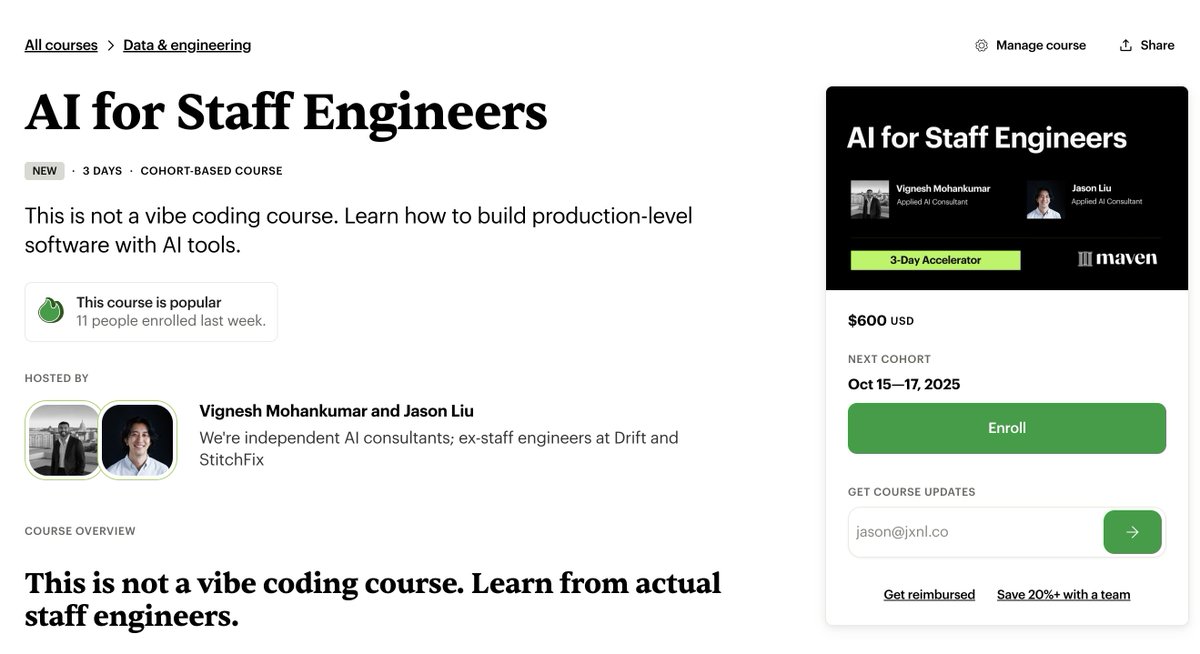Click the Share button label
Screen dimensions: 1200x654
[x=1157, y=45]
